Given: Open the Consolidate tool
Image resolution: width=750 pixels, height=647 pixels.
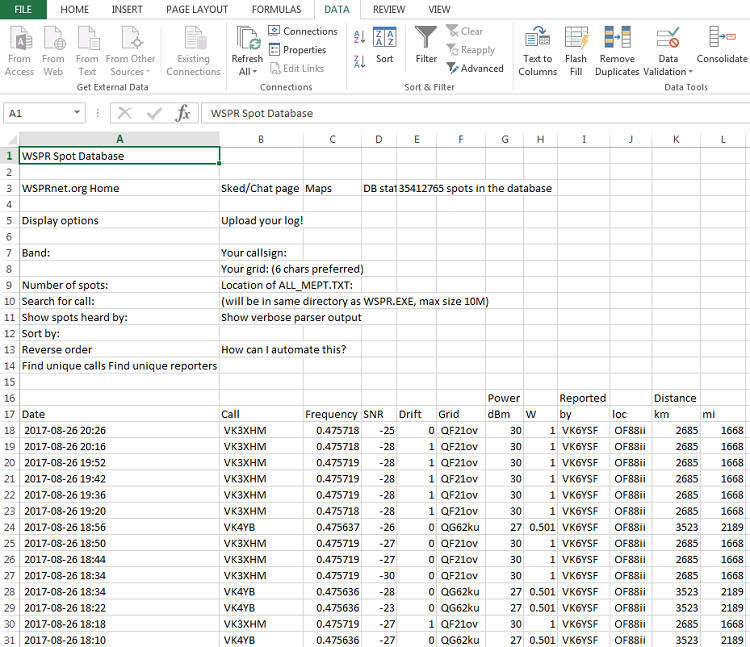Looking at the screenshot, I should pyautogui.click(x=721, y=46).
